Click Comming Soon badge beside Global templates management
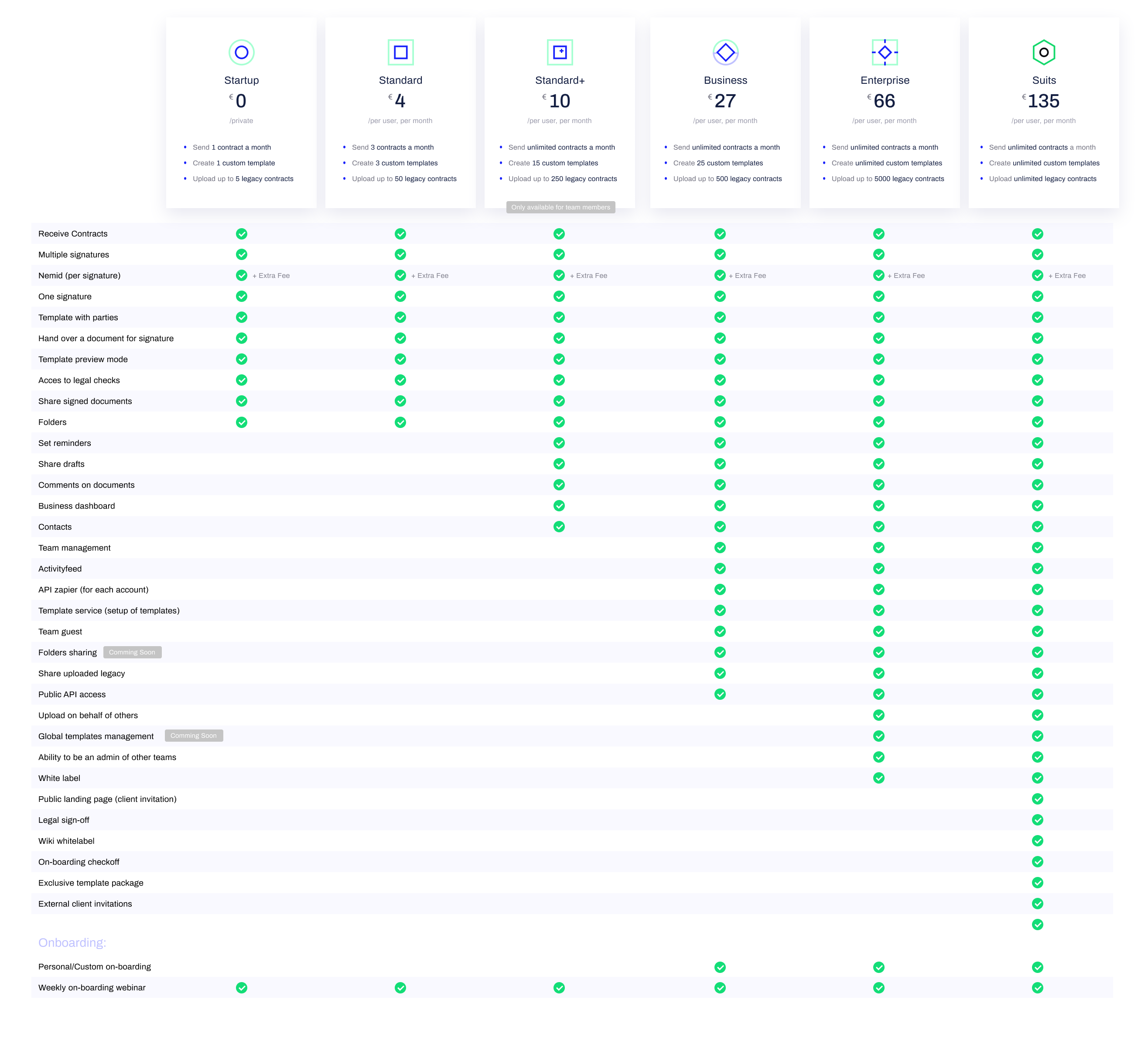1148x1041 pixels. [x=194, y=736]
